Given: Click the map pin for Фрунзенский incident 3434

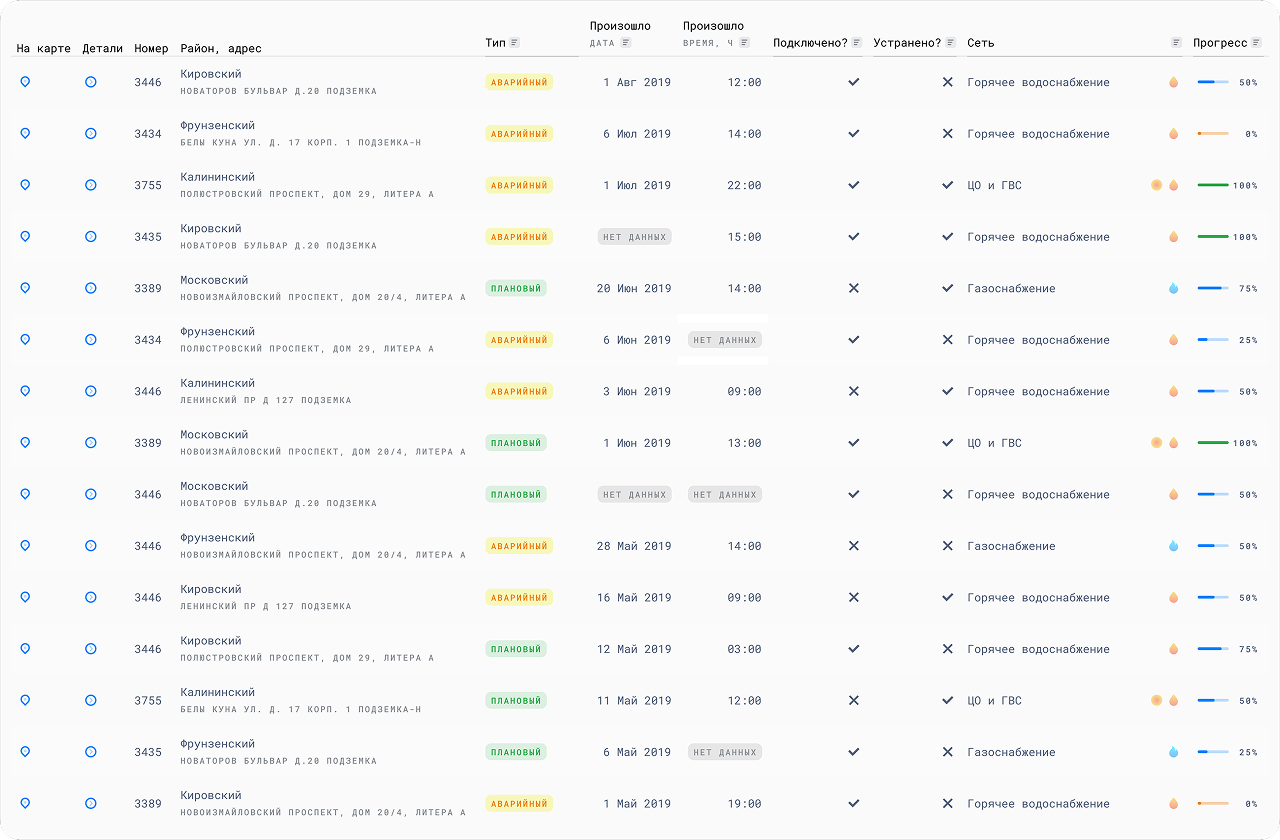Looking at the screenshot, I should [x=25, y=133].
